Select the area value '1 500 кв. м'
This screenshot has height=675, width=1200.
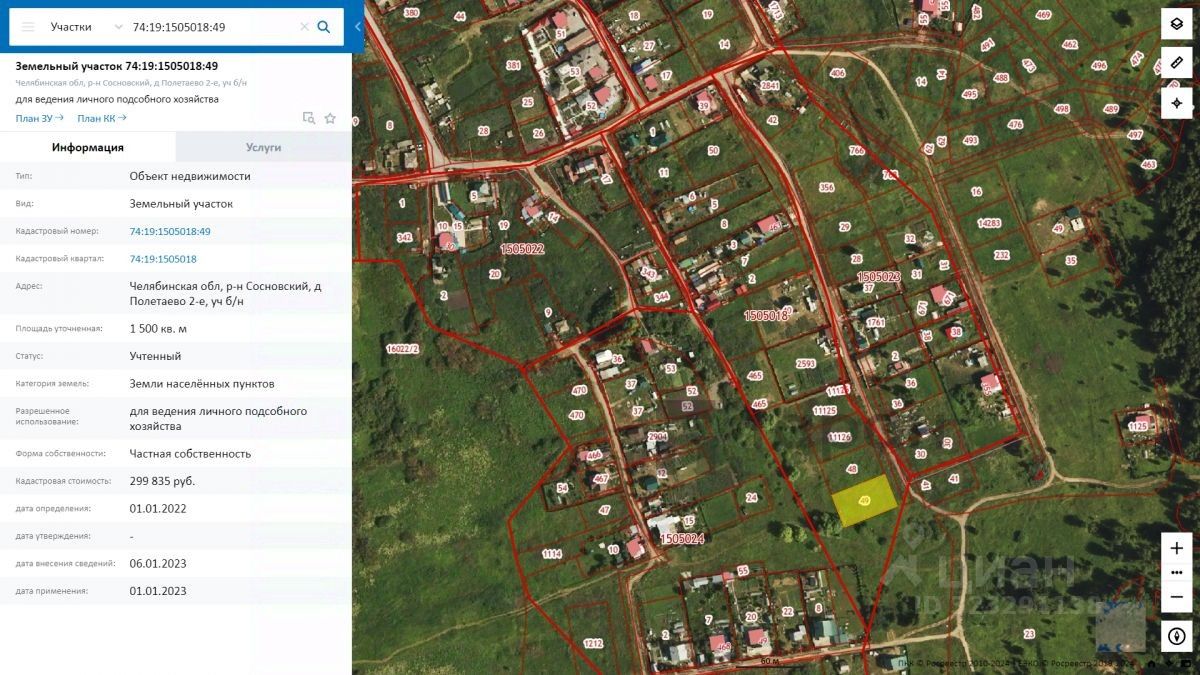point(158,328)
